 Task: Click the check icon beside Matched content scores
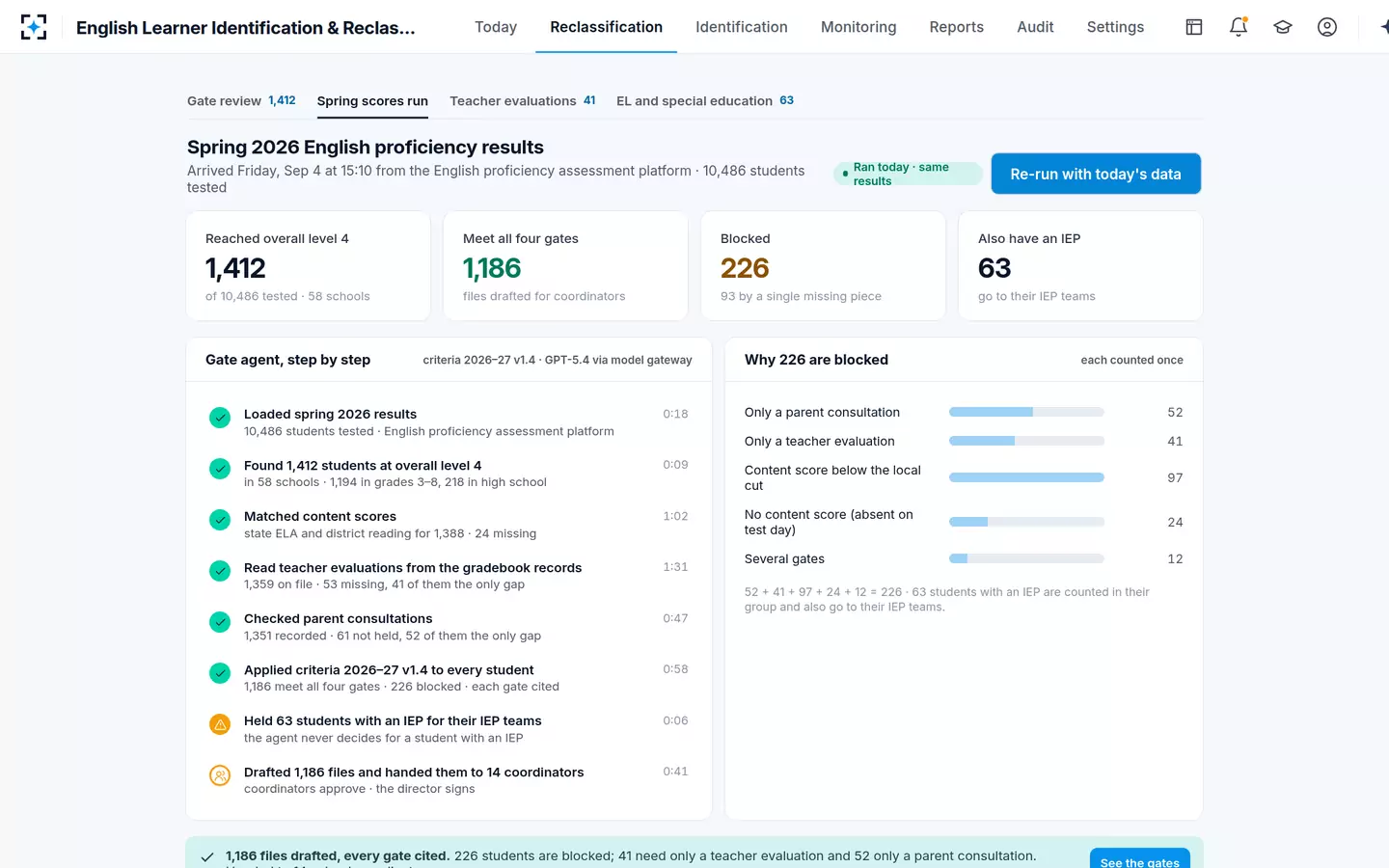[x=220, y=520]
